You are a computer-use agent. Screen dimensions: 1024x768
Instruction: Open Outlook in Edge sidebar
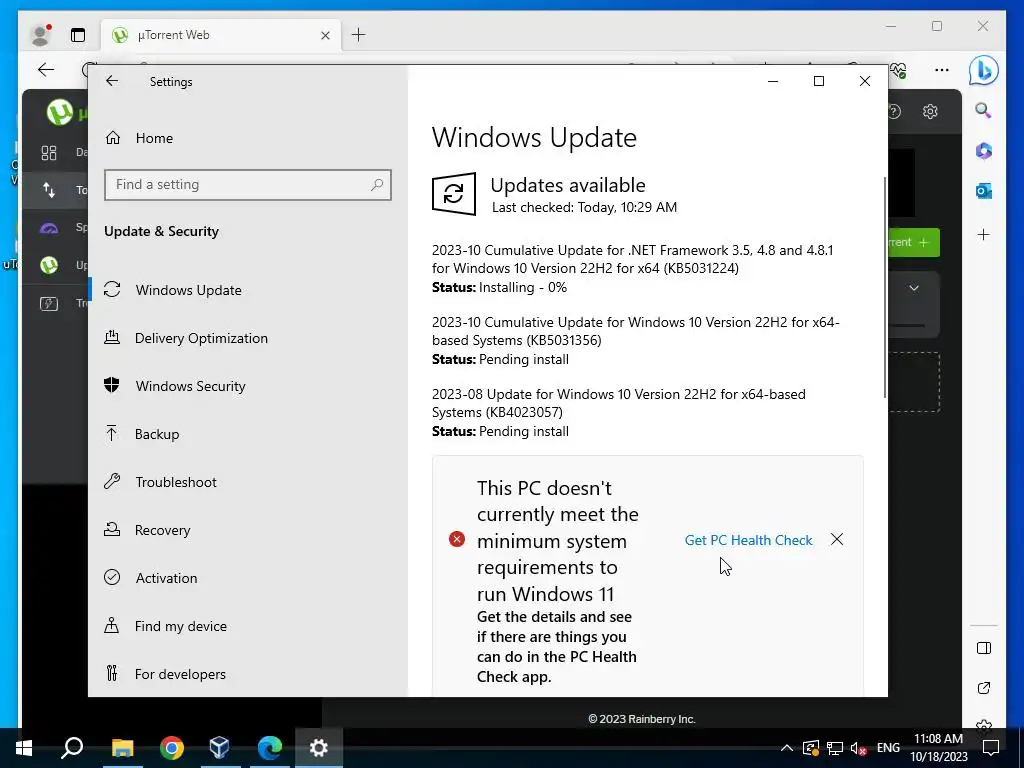coord(984,191)
